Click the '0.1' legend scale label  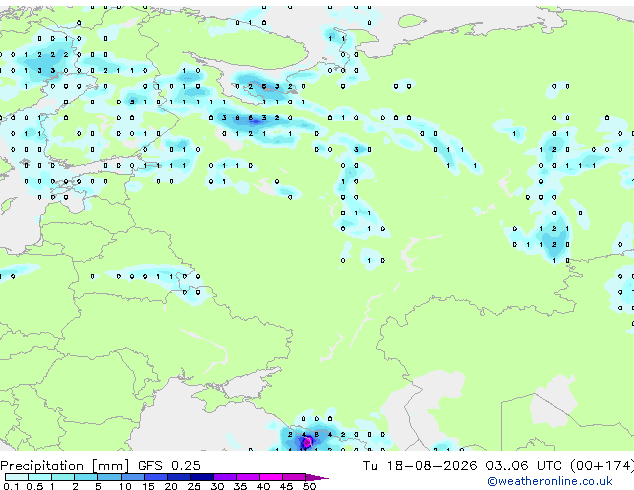11,486
